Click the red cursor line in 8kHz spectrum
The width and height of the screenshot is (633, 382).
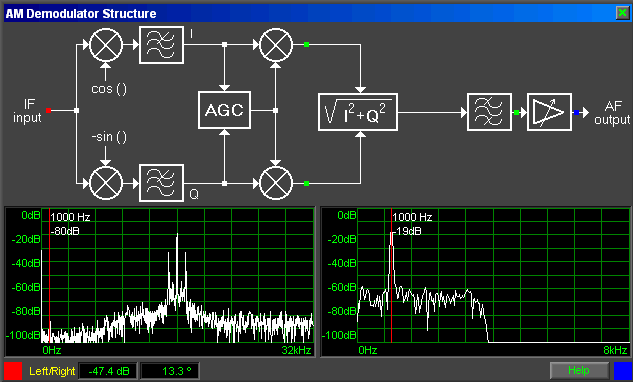(392, 275)
